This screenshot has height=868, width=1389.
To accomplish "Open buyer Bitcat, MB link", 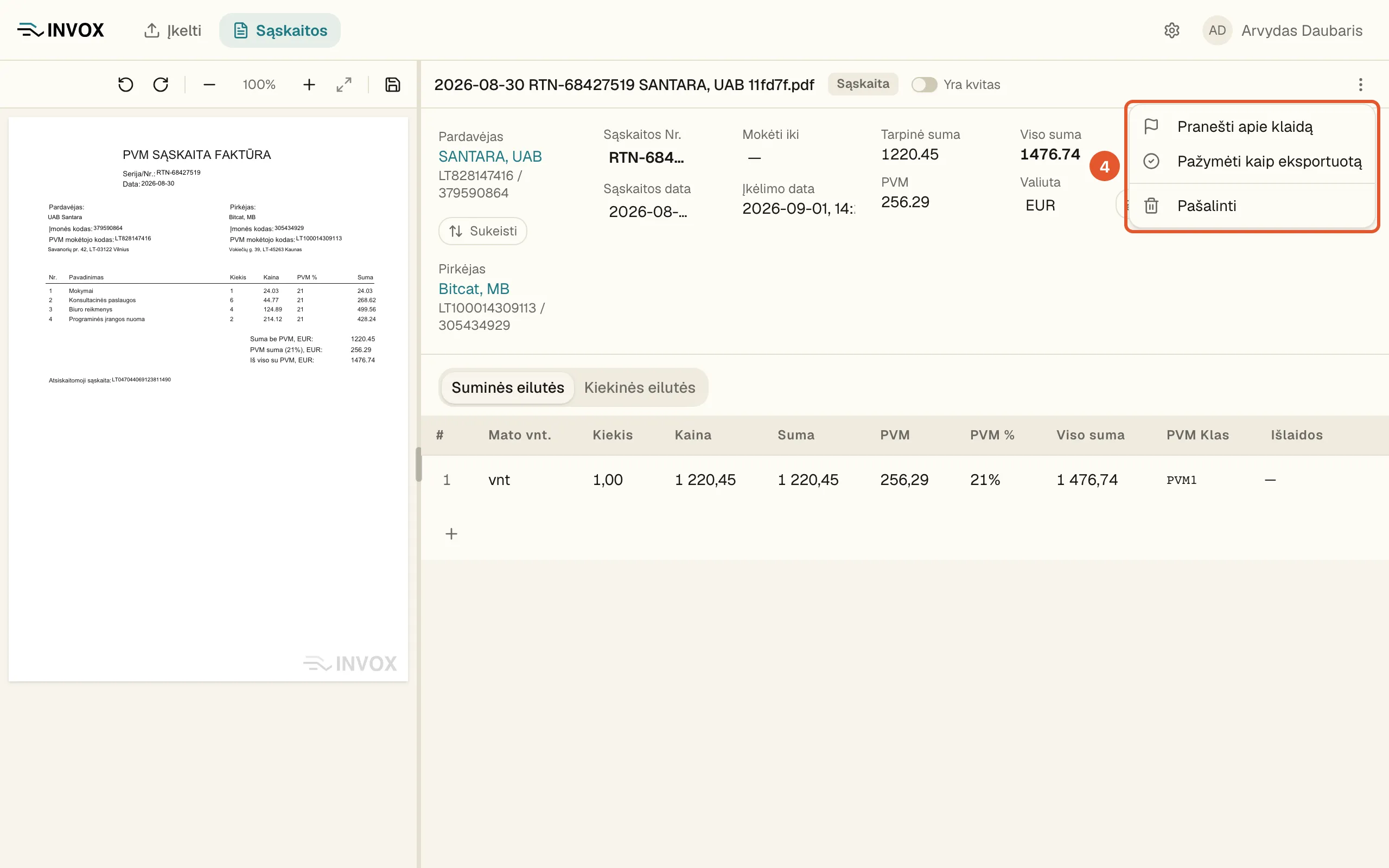I will [x=474, y=289].
